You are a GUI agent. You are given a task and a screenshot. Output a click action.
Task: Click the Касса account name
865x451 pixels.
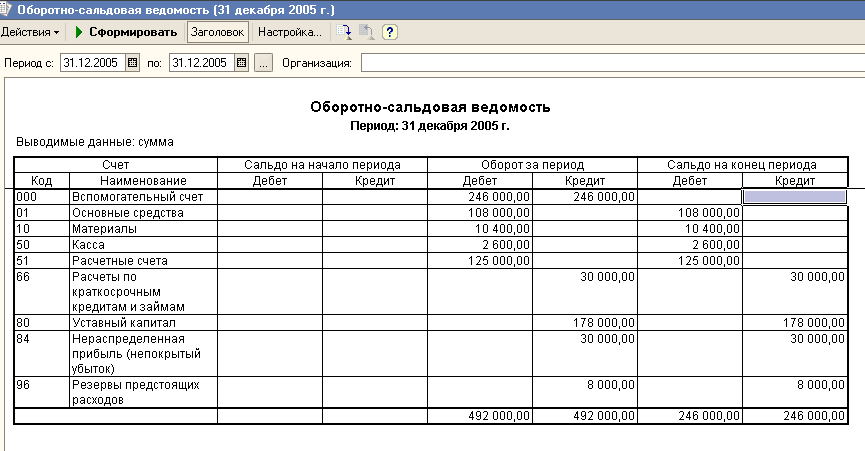88,245
